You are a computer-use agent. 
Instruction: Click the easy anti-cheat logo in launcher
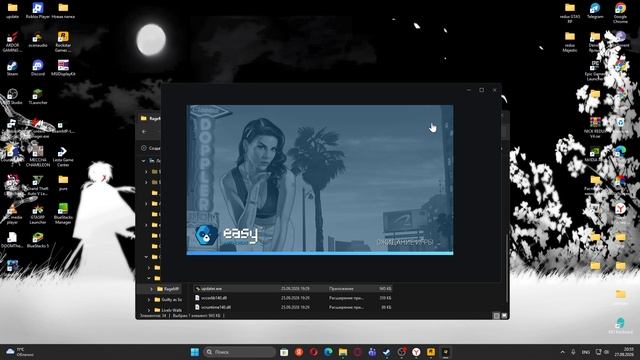[x=227, y=235]
